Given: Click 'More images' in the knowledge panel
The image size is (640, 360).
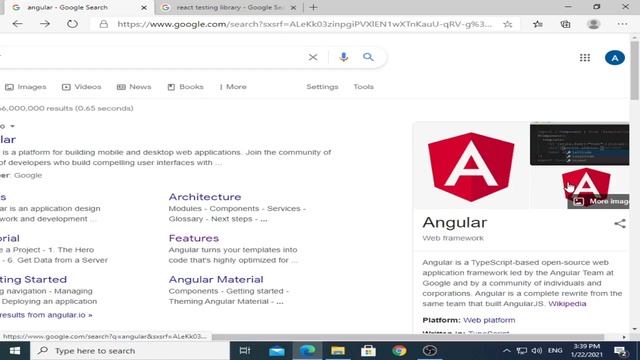Looking at the screenshot, I should [598, 201].
